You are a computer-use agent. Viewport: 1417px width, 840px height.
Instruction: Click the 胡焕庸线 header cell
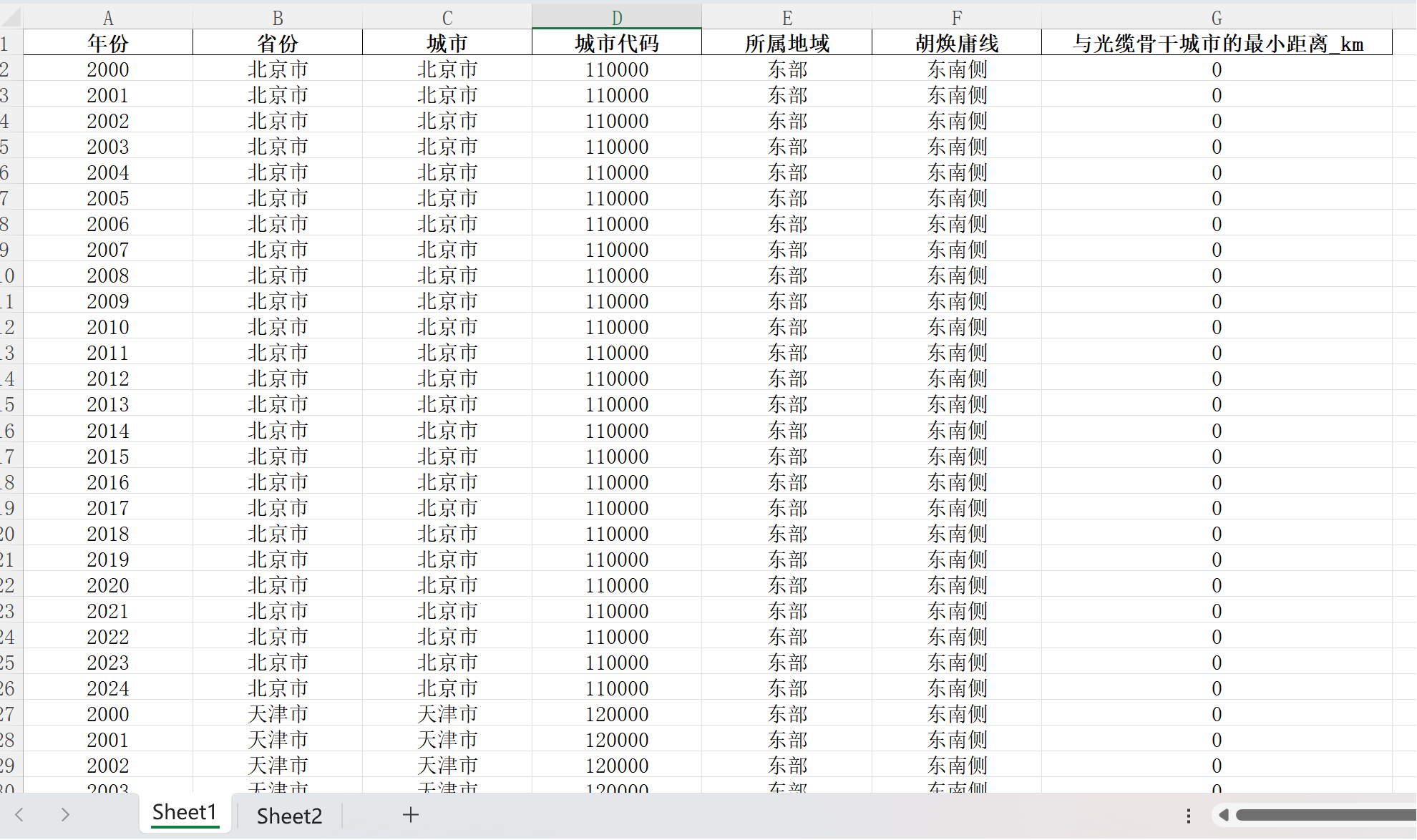957,44
